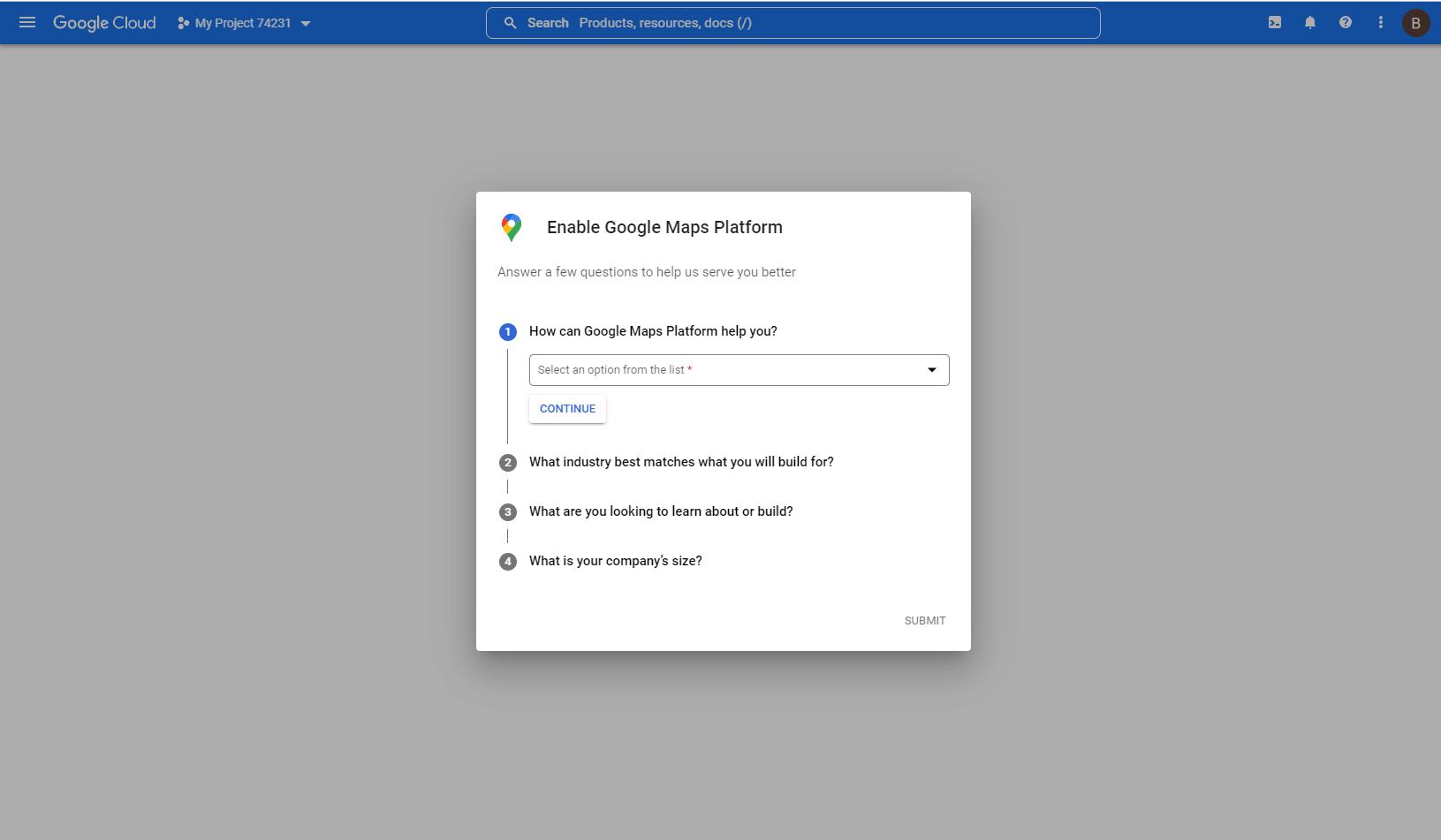Open the hamburger navigation menu

(27, 23)
